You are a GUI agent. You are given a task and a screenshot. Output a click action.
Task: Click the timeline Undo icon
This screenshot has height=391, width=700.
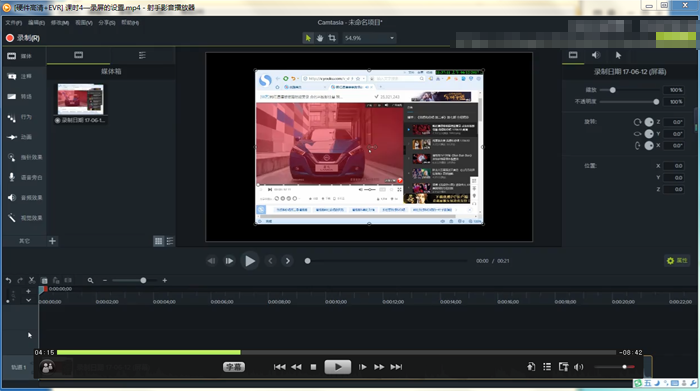8,280
